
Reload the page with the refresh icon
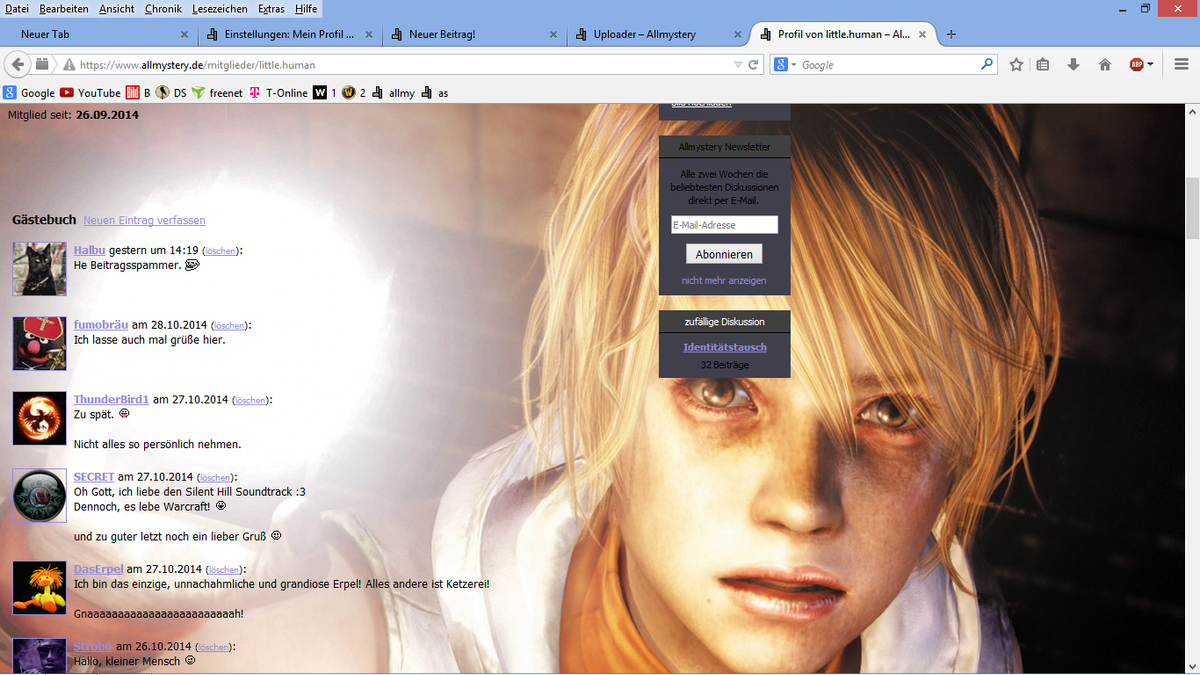point(754,65)
